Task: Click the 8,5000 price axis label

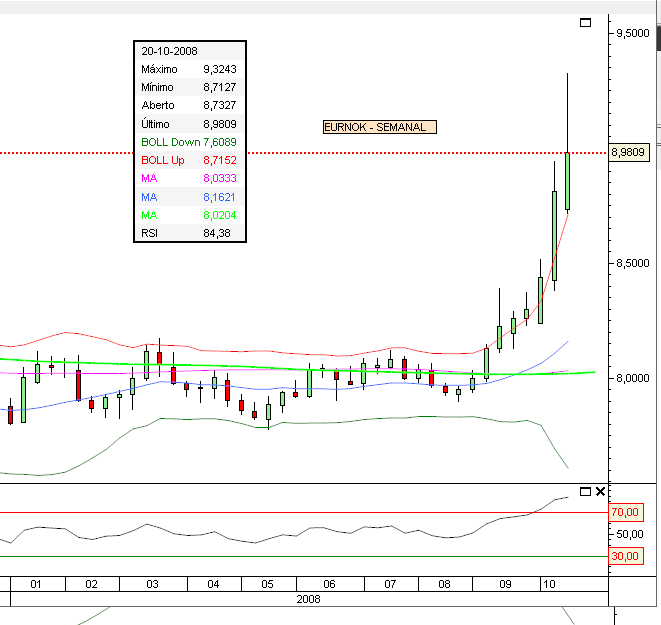Action: point(633,263)
